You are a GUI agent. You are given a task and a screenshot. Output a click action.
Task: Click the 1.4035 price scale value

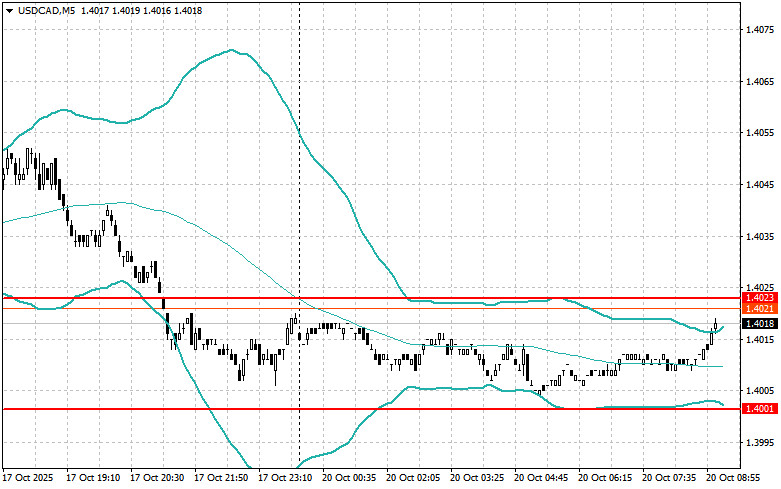tap(760, 237)
